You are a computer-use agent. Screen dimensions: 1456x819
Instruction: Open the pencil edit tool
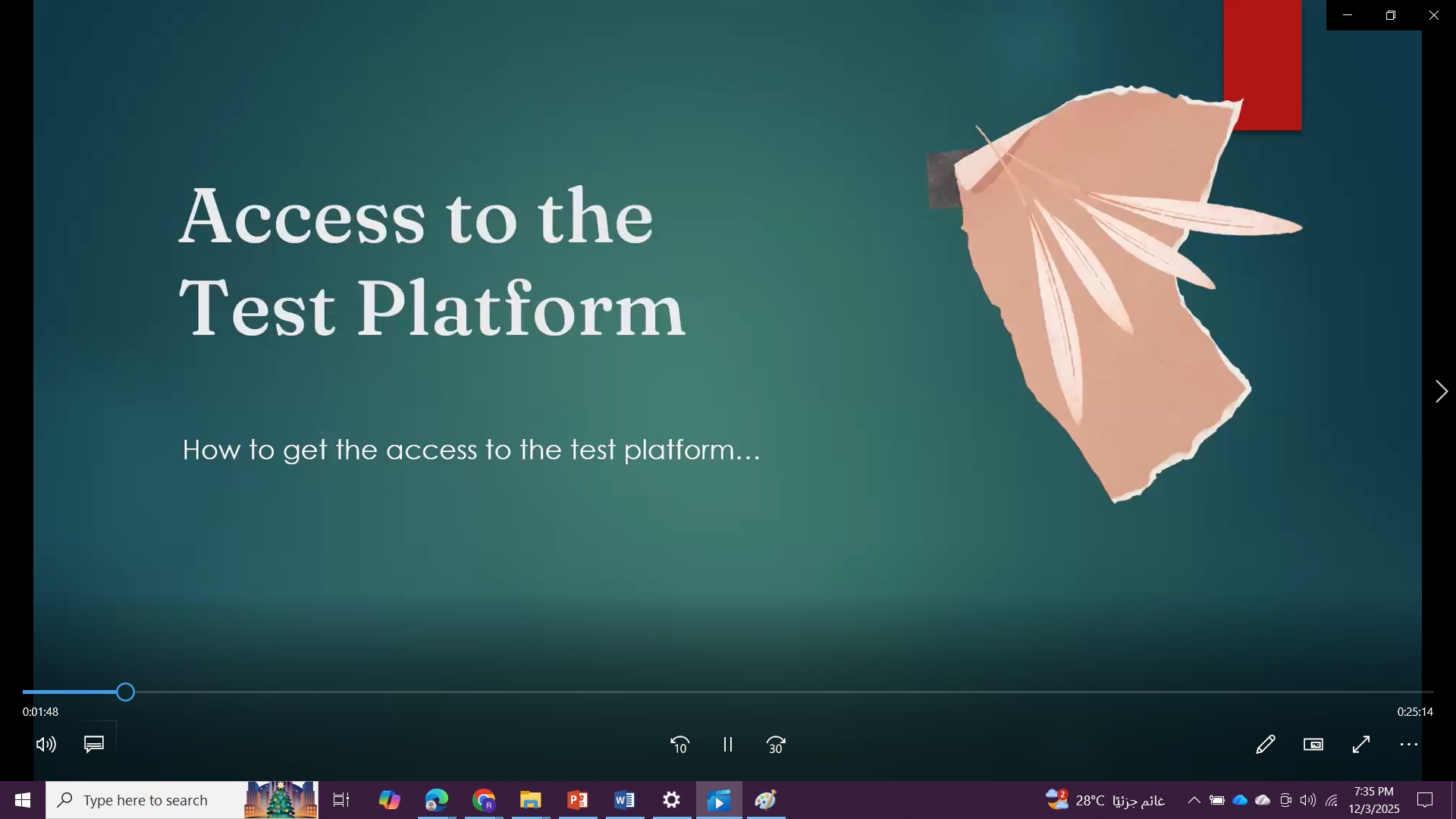click(1265, 745)
